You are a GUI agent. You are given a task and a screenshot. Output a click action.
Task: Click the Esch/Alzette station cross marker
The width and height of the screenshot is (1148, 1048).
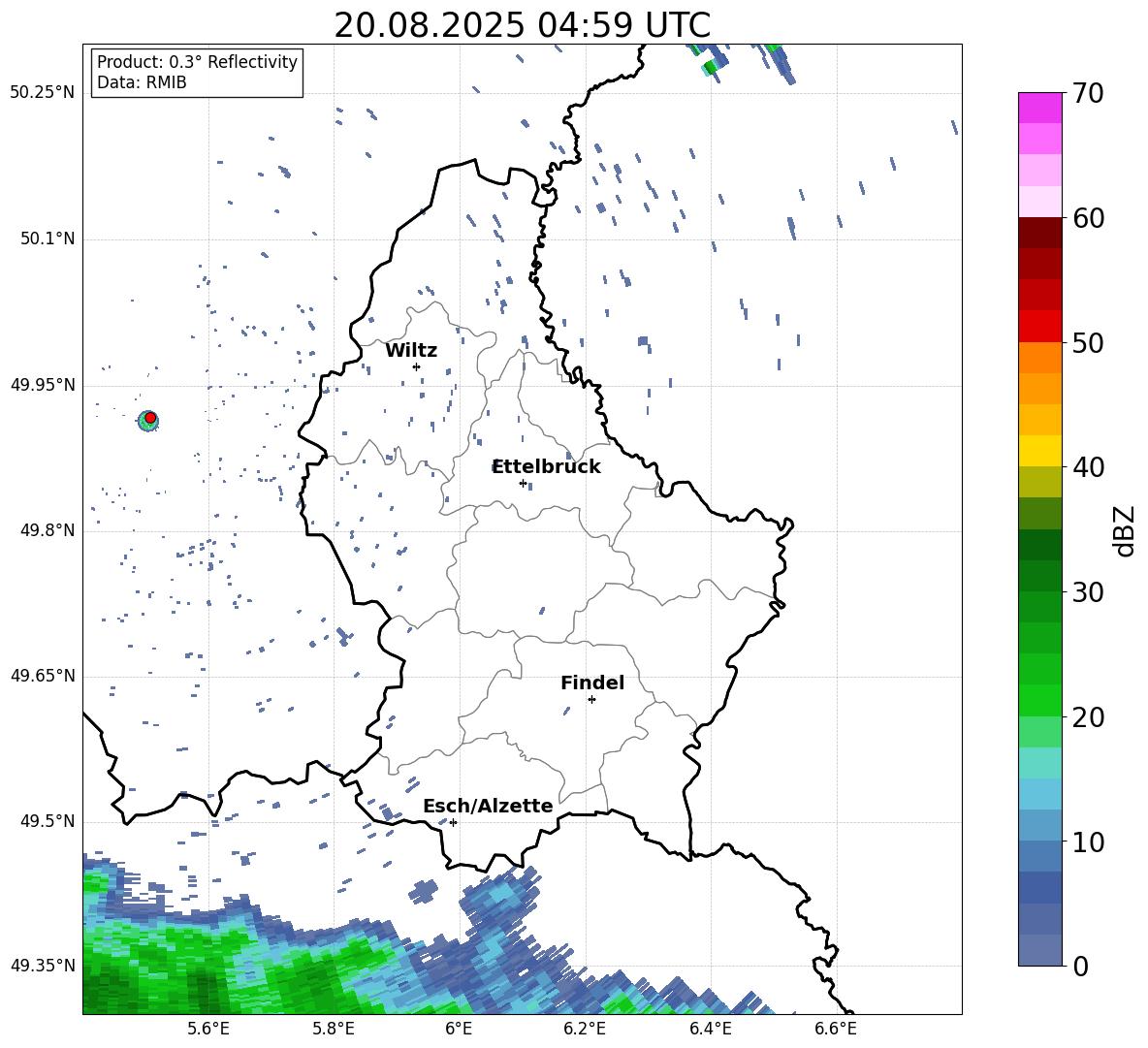[453, 822]
